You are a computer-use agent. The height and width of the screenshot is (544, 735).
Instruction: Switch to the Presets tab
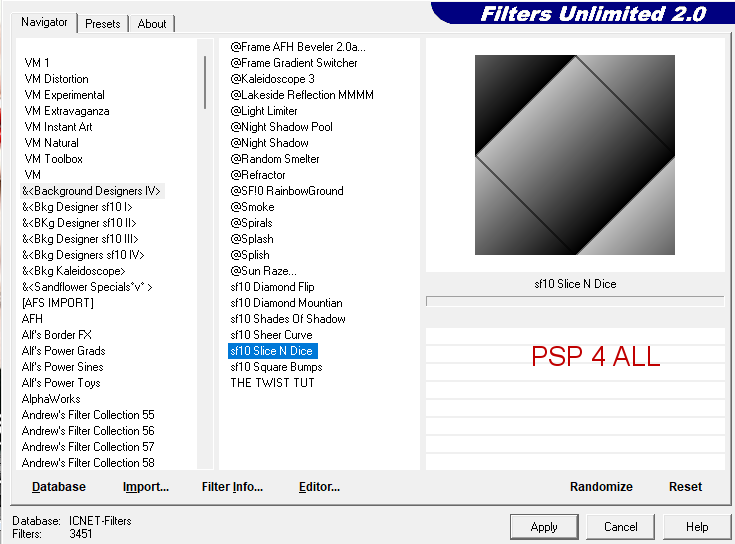point(102,24)
